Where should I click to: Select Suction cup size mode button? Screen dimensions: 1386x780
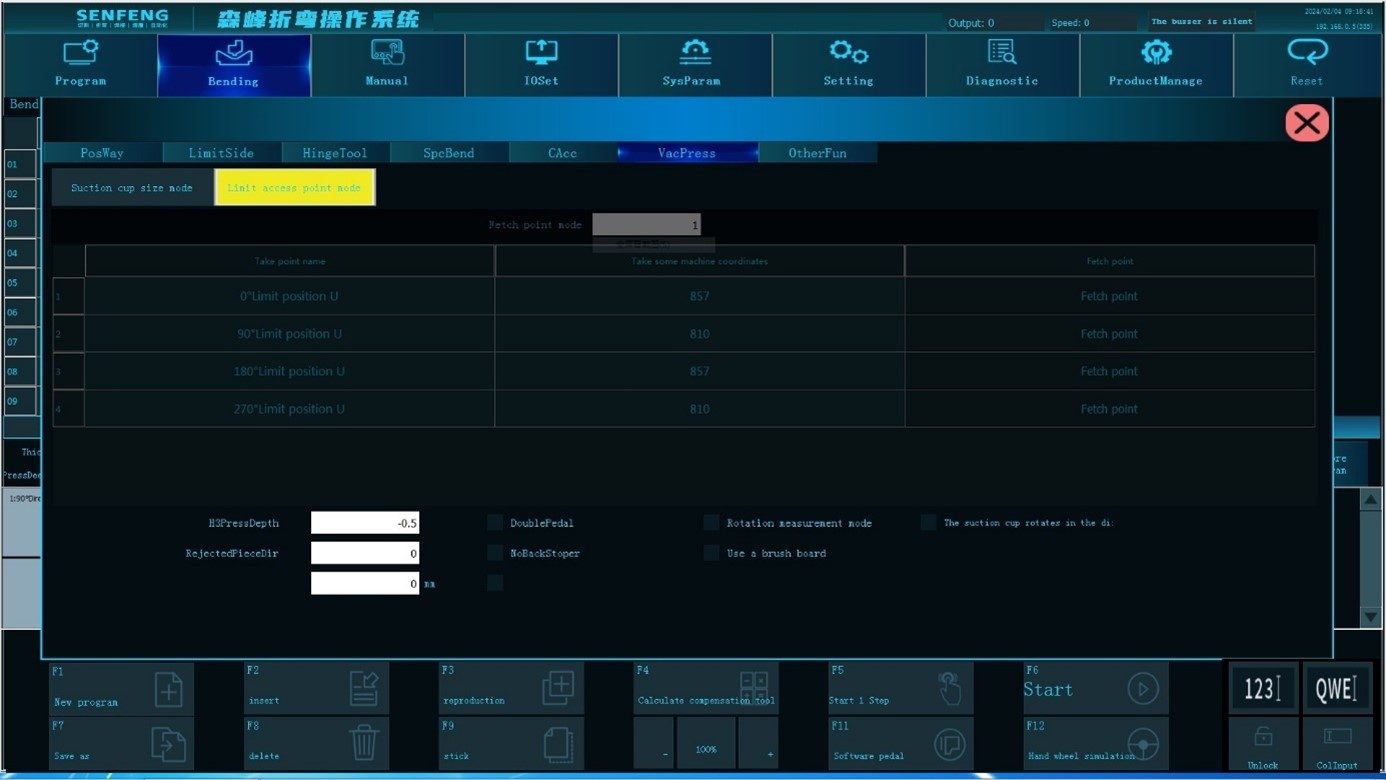click(x=132, y=188)
